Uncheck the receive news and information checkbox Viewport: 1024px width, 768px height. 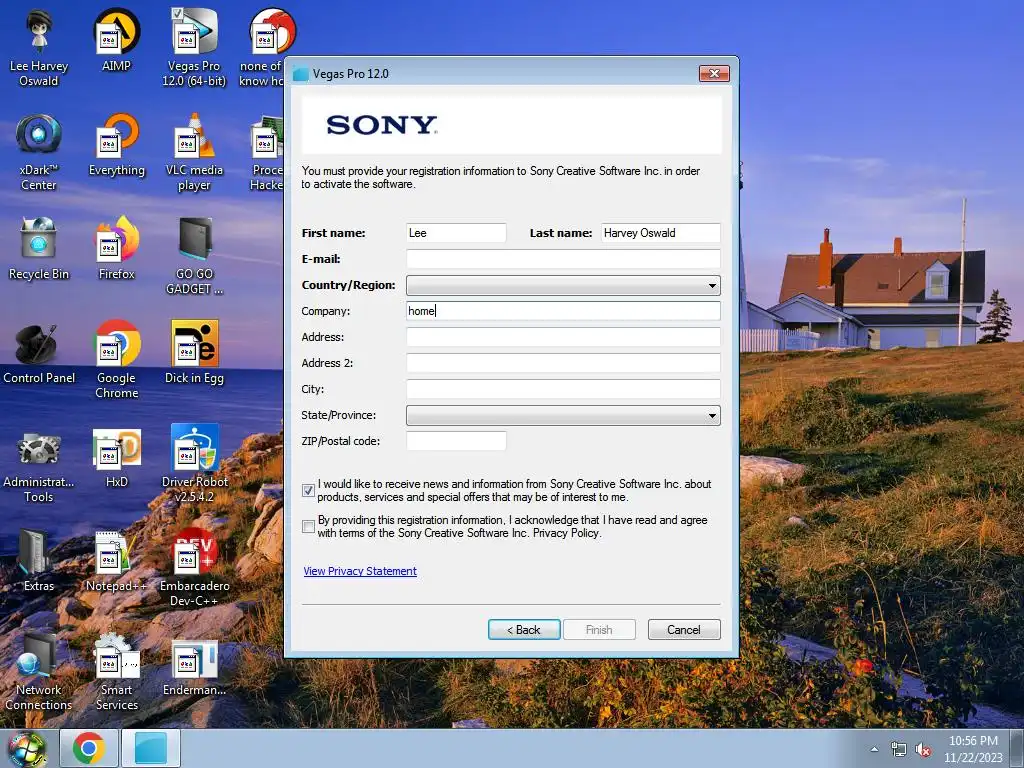(x=308, y=490)
